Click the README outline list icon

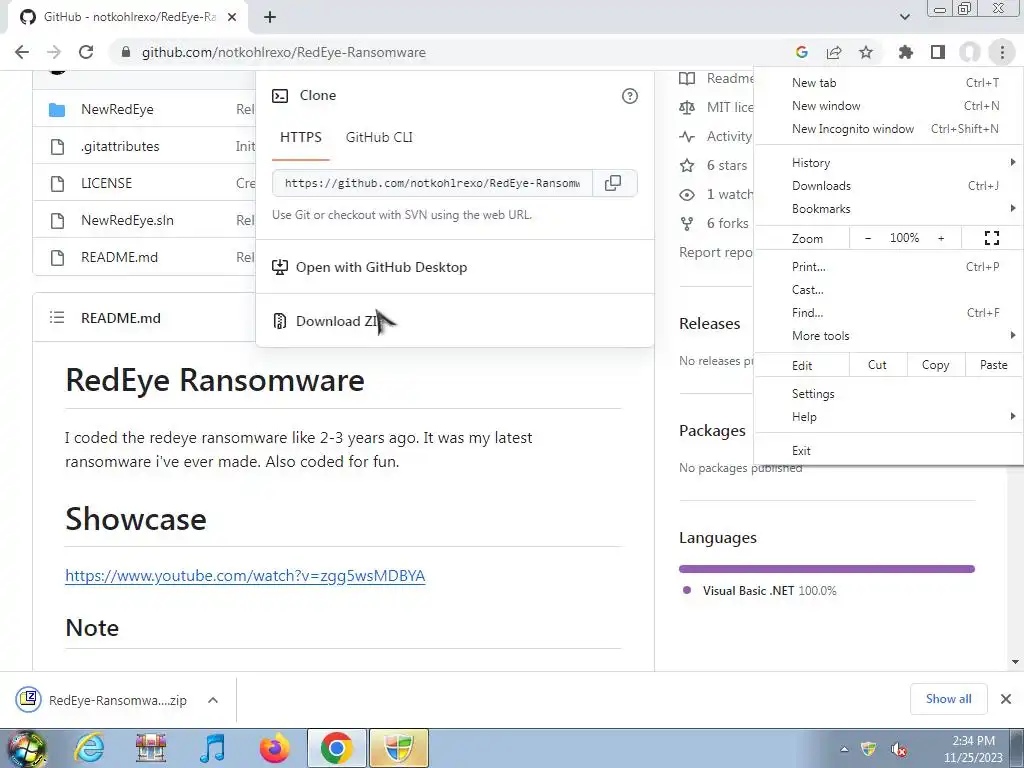[x=57, y=318]
